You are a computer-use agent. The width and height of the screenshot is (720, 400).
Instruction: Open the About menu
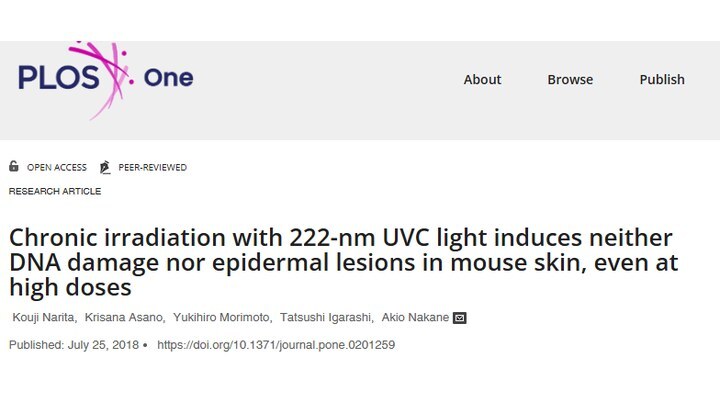pos(482,79)
